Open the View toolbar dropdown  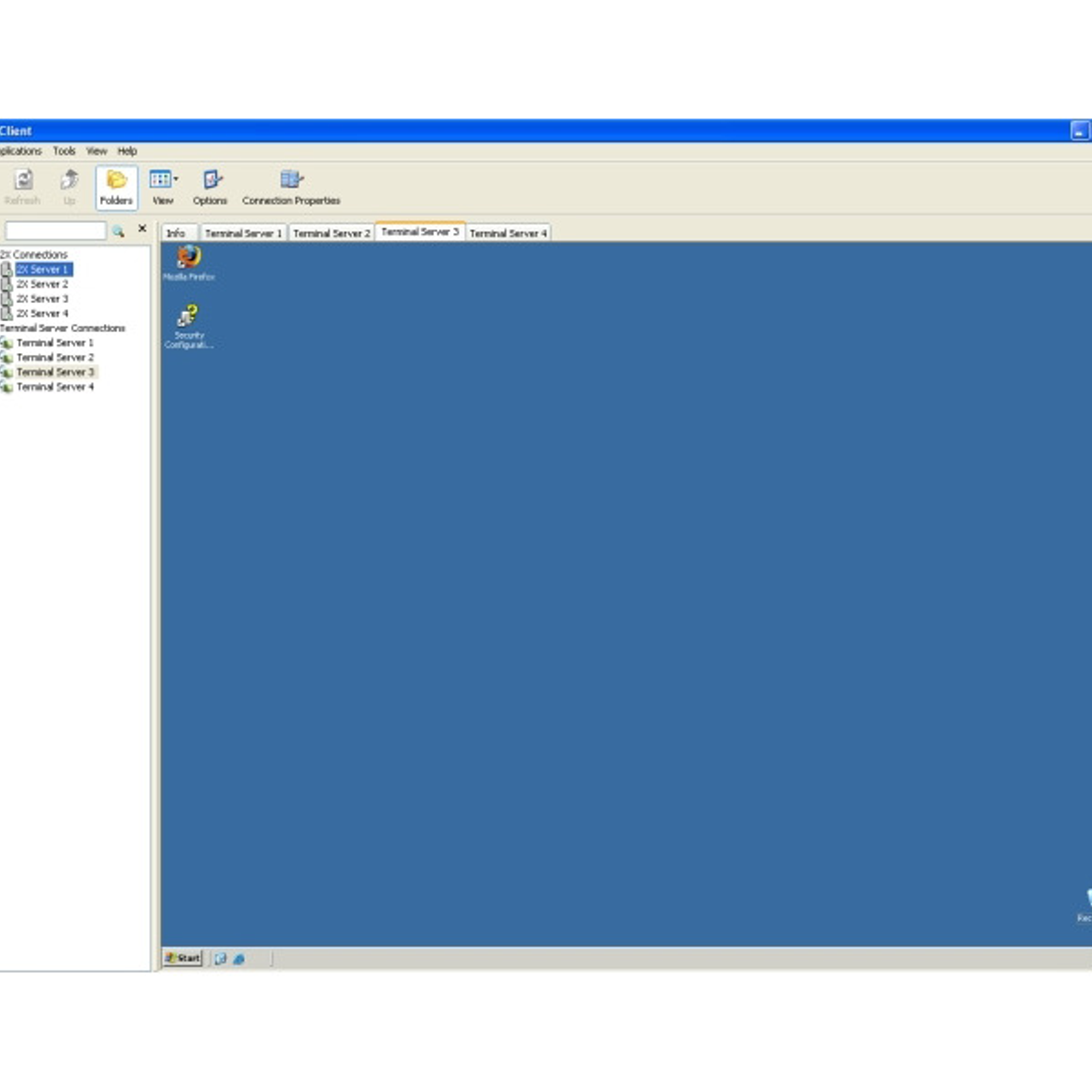pos(164,187)
